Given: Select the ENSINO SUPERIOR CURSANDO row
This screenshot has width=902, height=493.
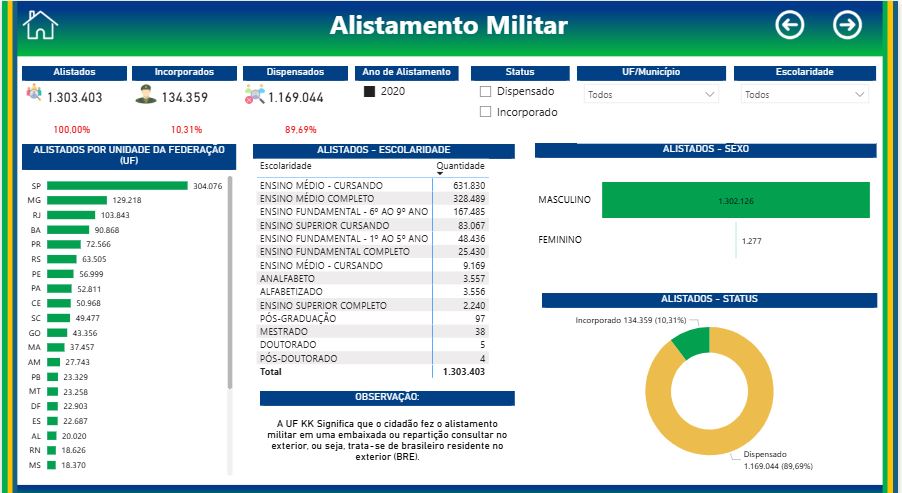Looking at the screenshot, I should coord(372,226).
